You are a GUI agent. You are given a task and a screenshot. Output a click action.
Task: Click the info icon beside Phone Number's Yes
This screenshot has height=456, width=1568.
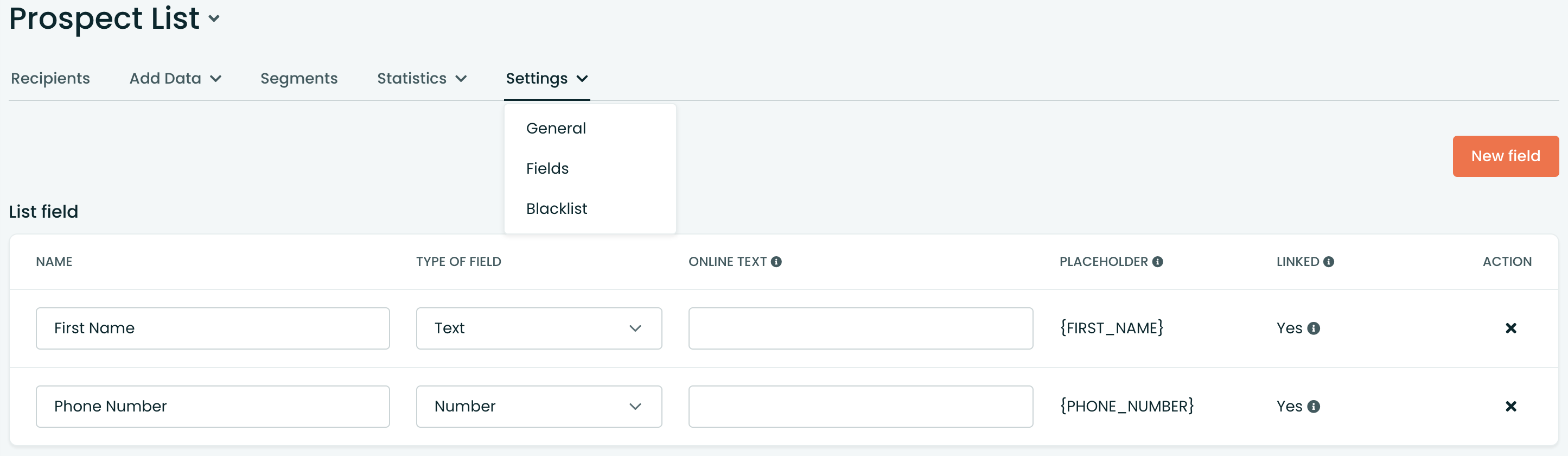[x=1315, y=406]
